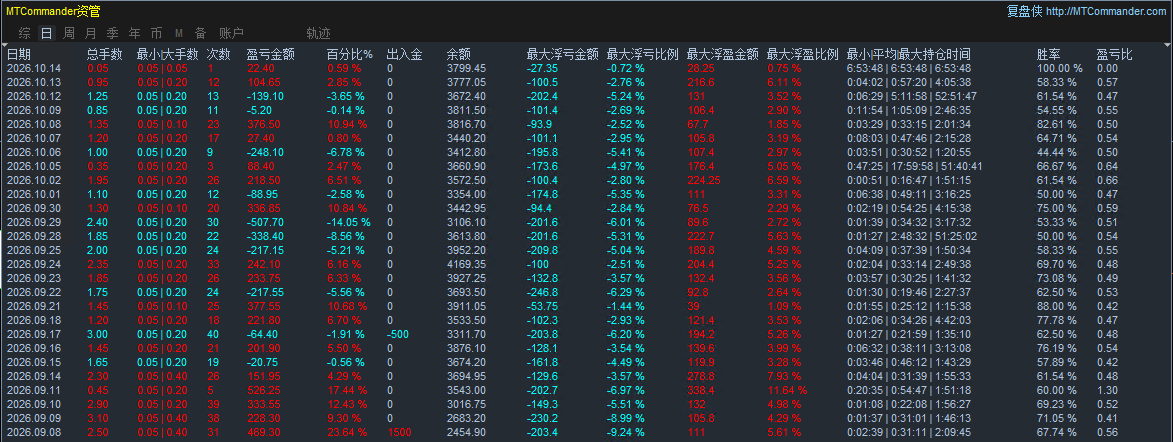
Task: Open the 轨迹 track tab
Action: pos(319,33)
